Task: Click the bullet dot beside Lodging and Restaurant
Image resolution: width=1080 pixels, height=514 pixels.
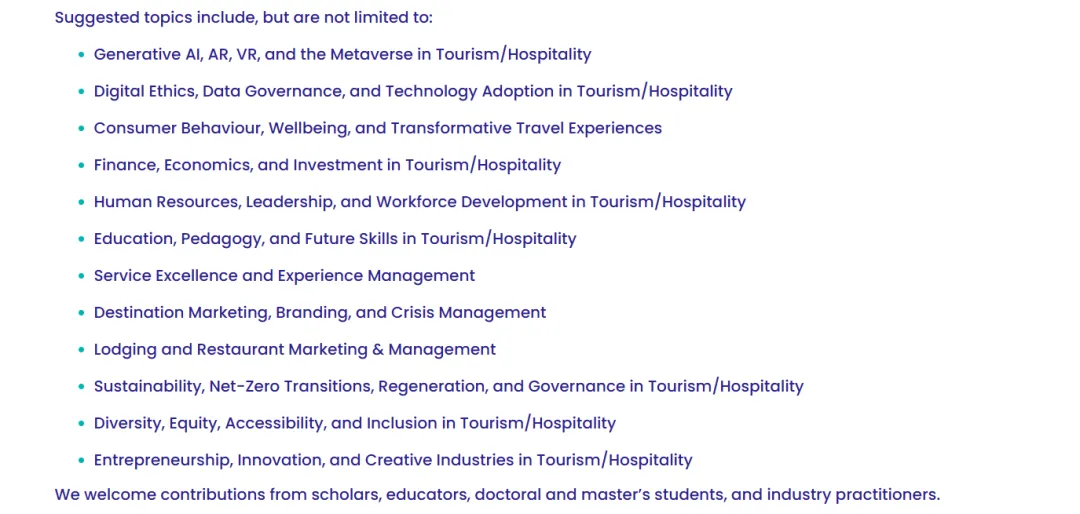Action: [81, 350]
